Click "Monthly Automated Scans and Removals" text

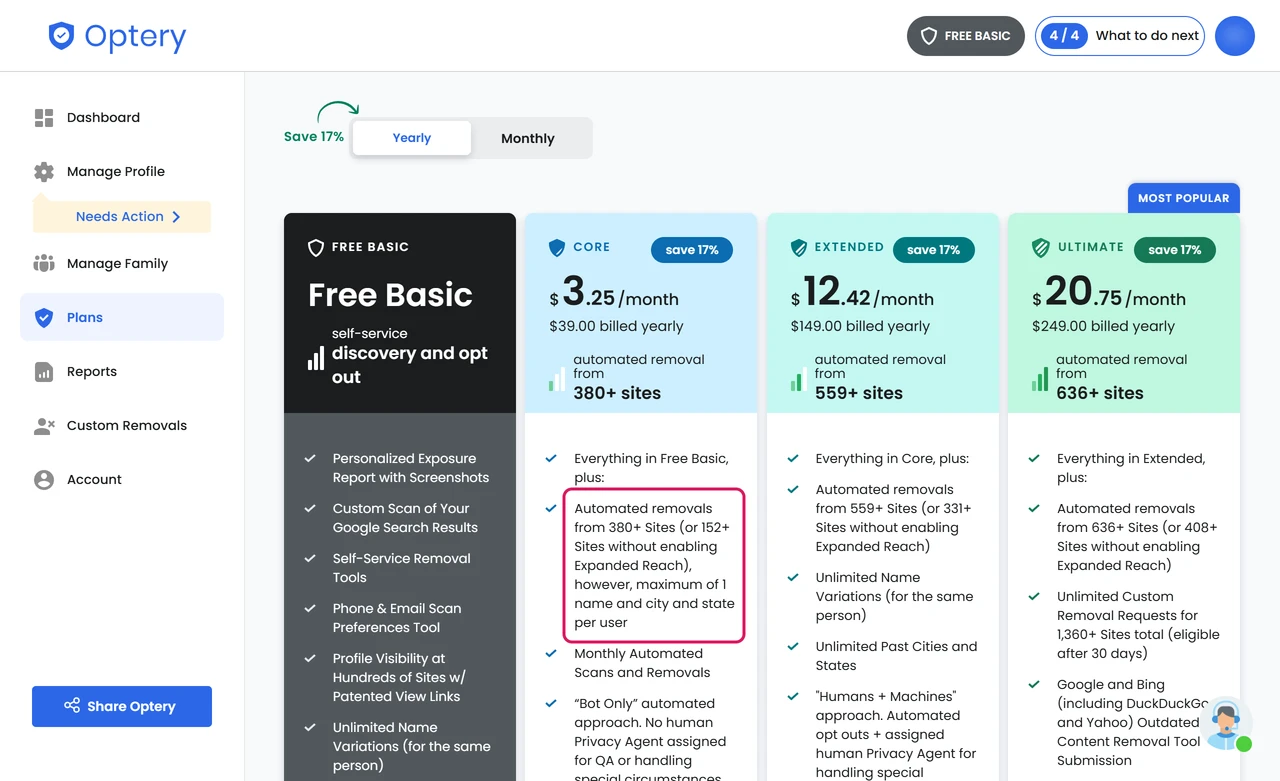click(x=642, y=663)
